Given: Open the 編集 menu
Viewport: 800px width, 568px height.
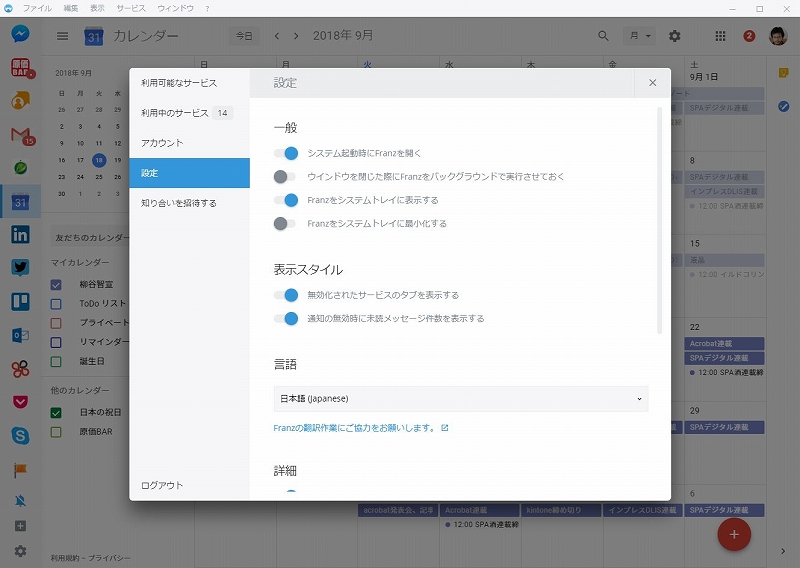Looking at the screenshot, I should coord(71,8).
